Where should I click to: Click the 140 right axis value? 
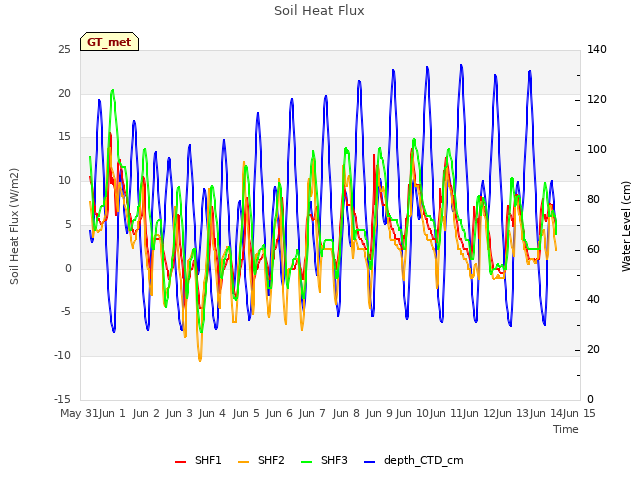[597, 49]
